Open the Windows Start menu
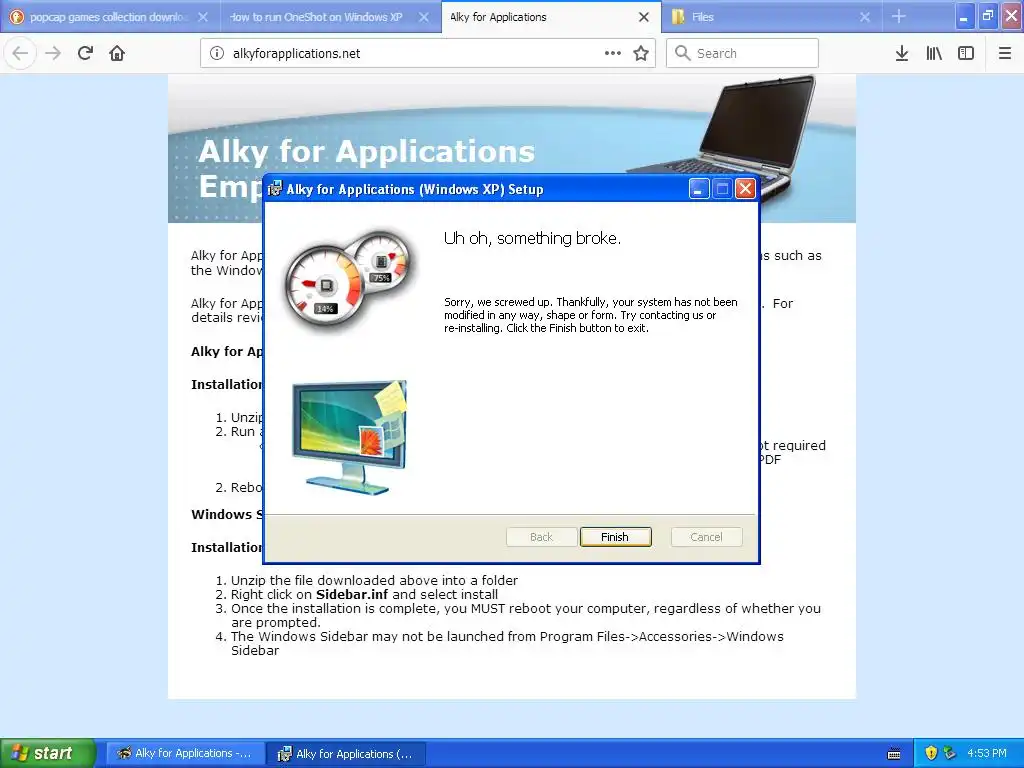This screenshot has width=1024, height=768. [x=48, y=754]
